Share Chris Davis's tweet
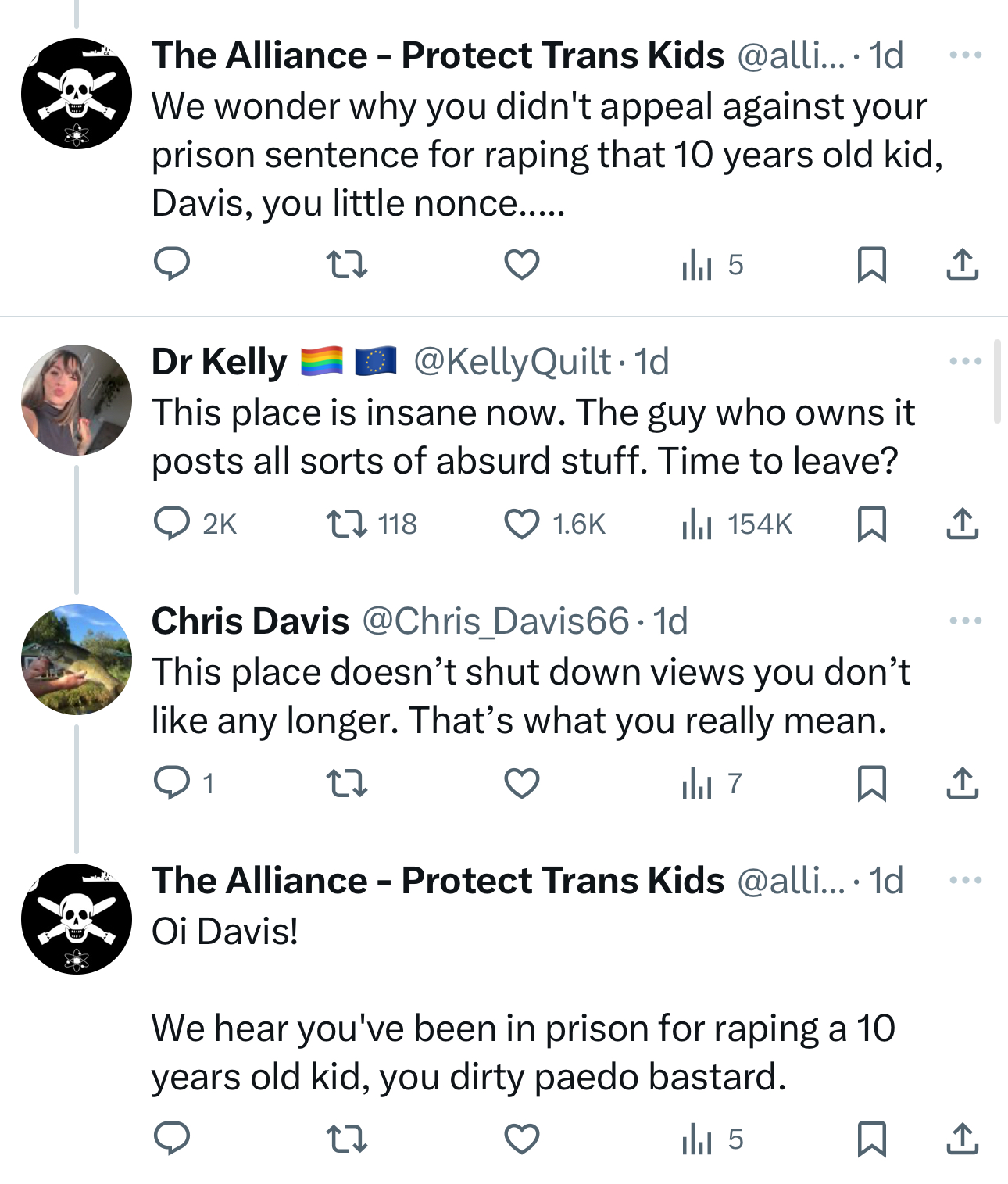 tap(962, 783)
